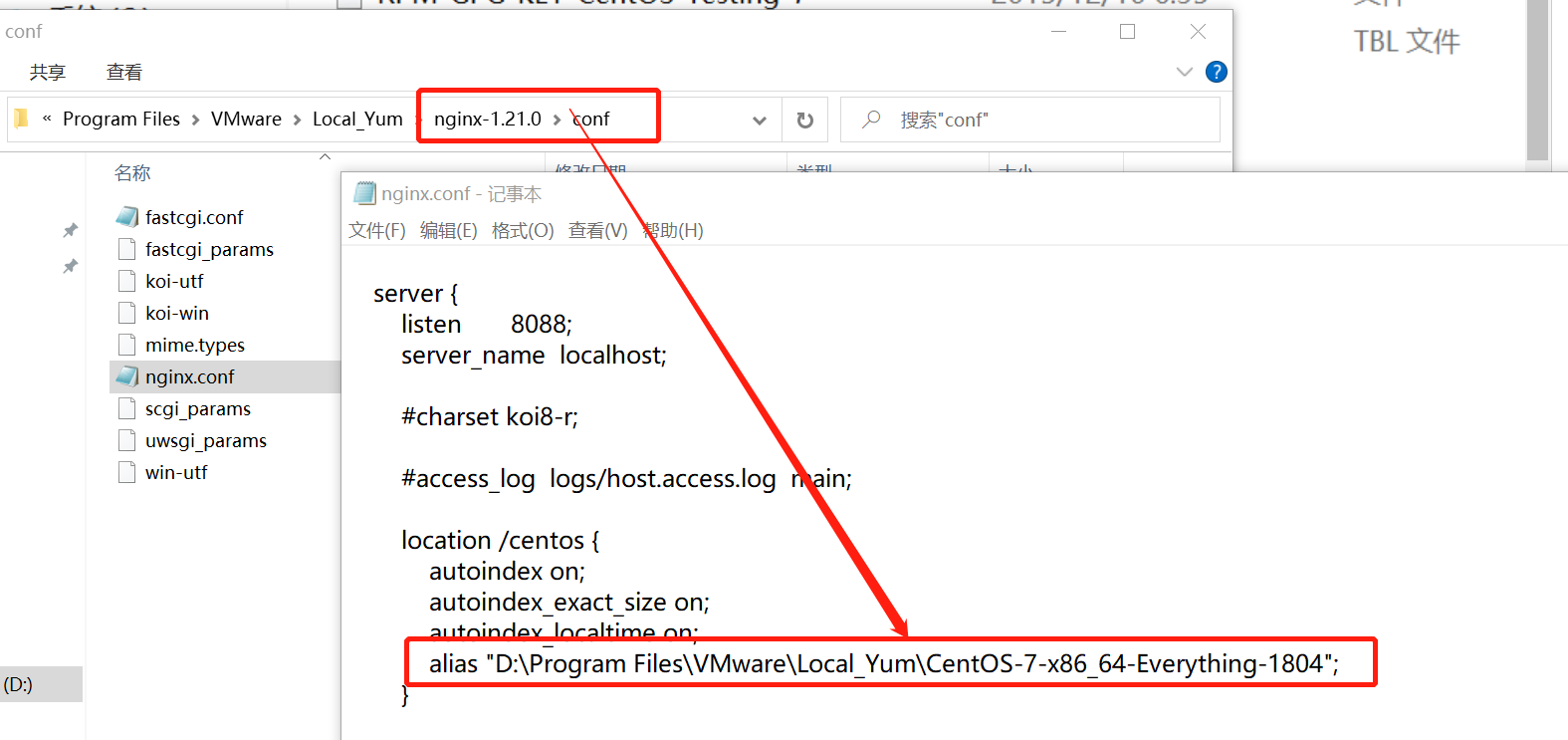Click the koi-win file icon
The width and height of the screenshot is (1568, 740).
coord(126,313)
